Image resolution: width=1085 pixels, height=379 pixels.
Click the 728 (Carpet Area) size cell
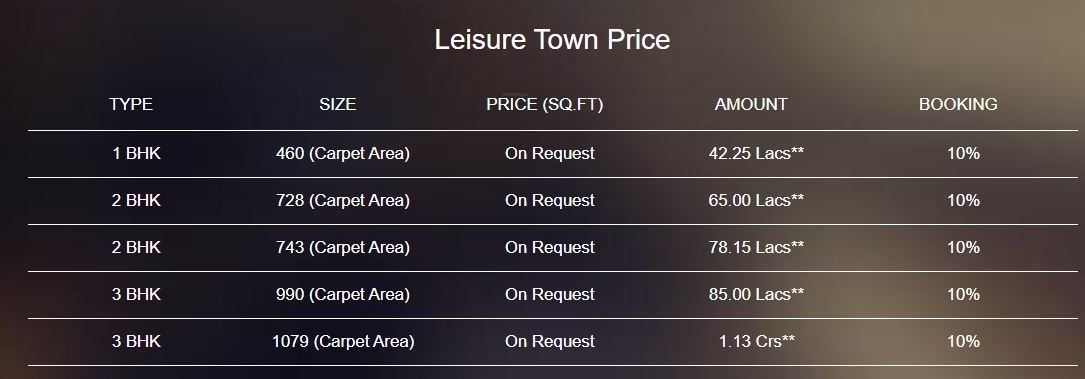pyautogui.click(x=343, y=201)
